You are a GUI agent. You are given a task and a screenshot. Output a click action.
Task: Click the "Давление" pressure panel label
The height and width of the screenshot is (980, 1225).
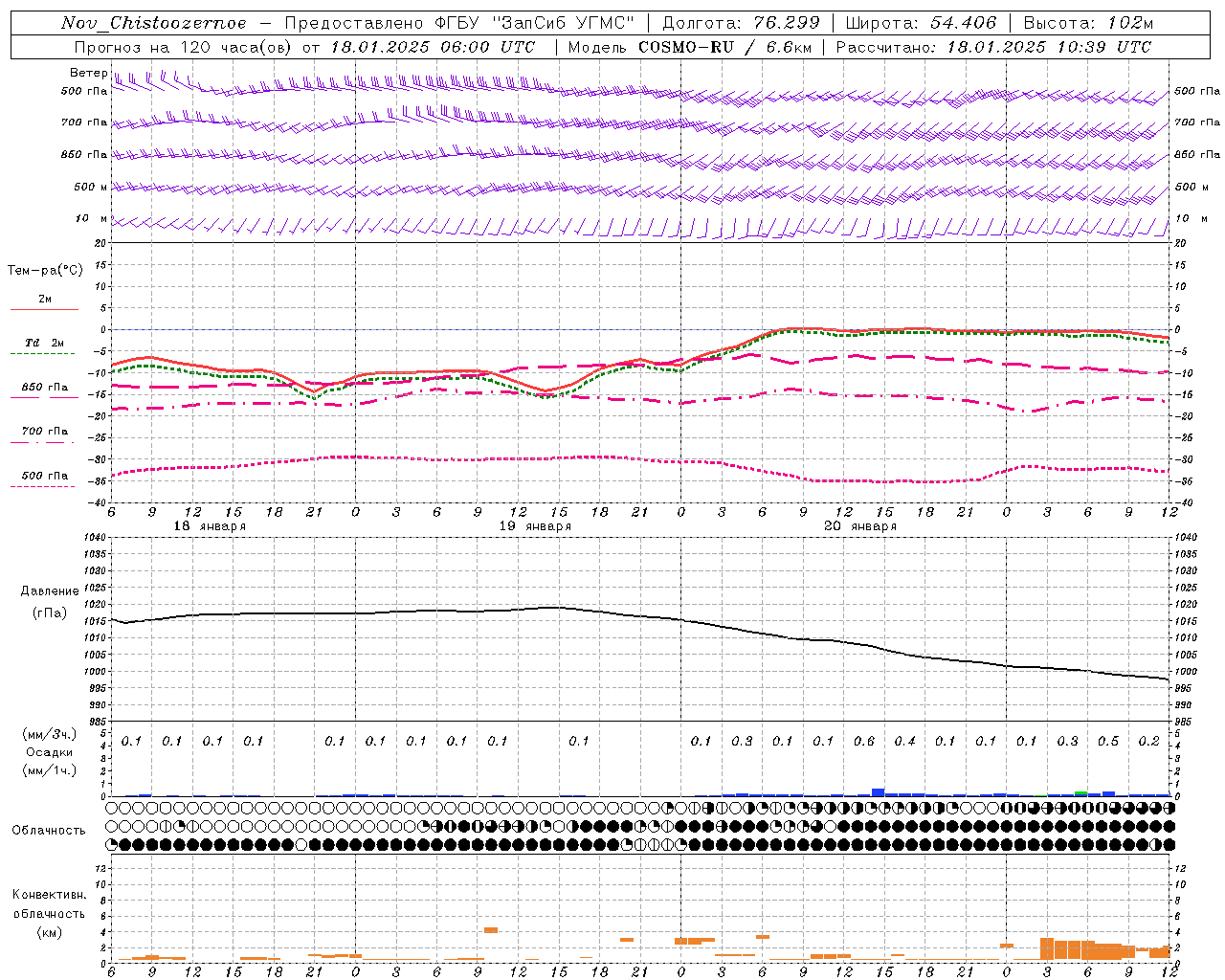(x=50, y=591)
